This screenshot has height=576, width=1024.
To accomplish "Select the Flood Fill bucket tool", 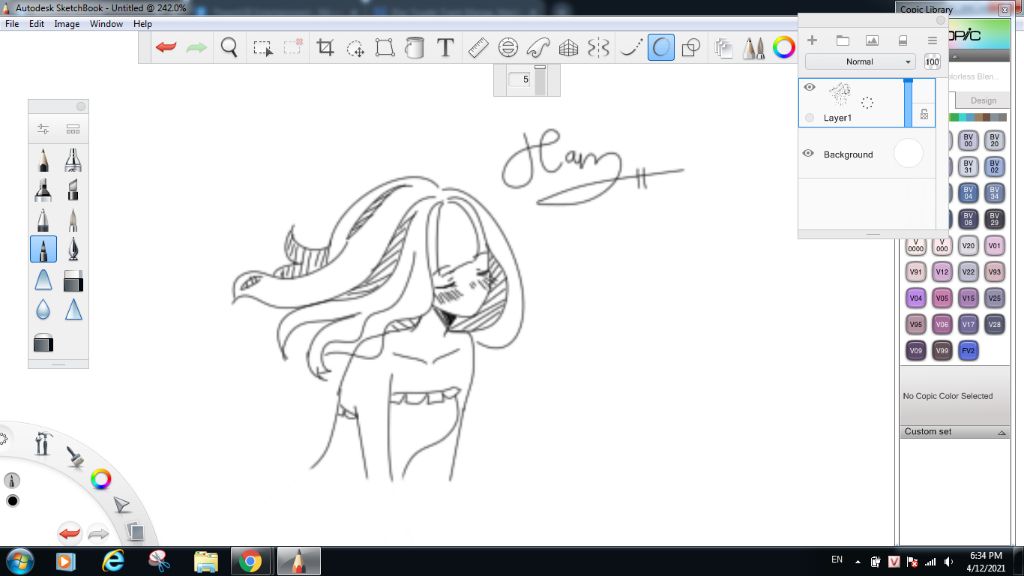I will 414,48.
